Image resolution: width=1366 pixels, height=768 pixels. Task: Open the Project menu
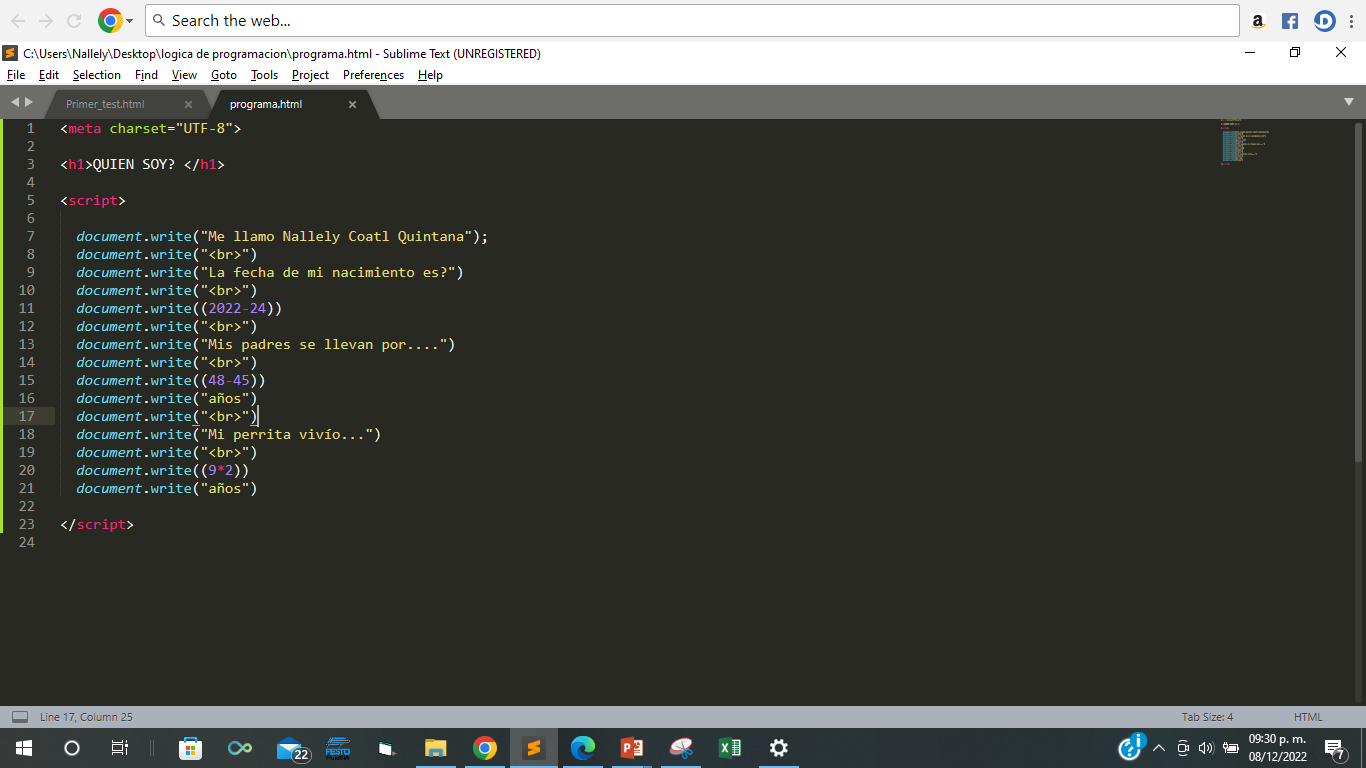[x=310, y=75]
